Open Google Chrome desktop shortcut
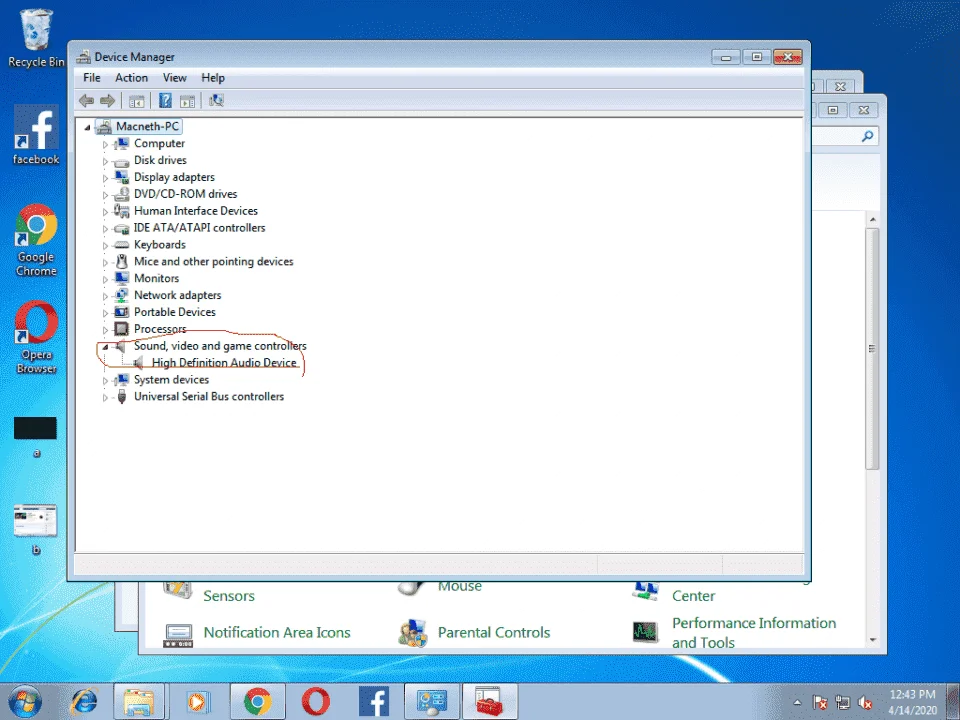 point(36,240)
